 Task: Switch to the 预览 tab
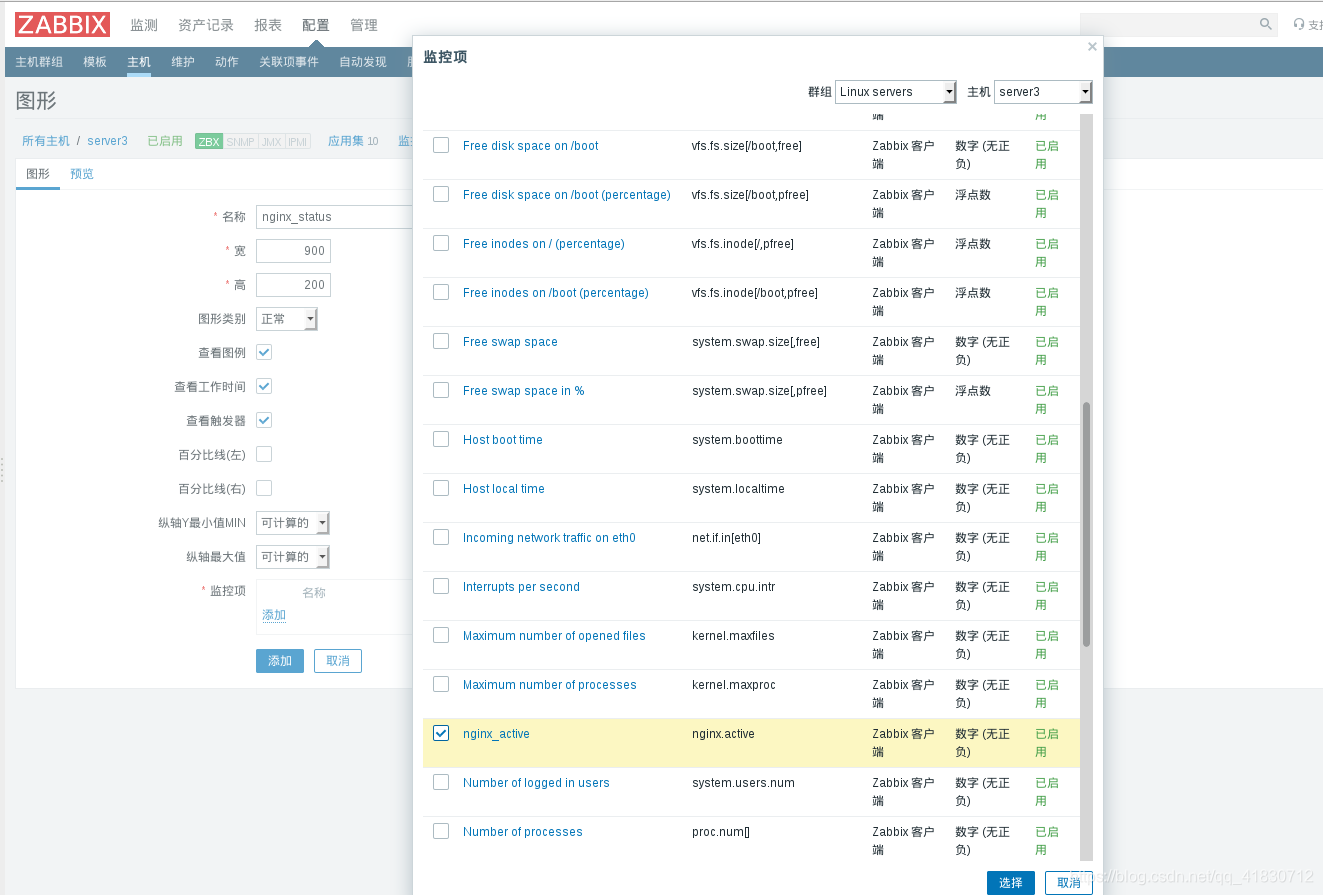(82, 174)
